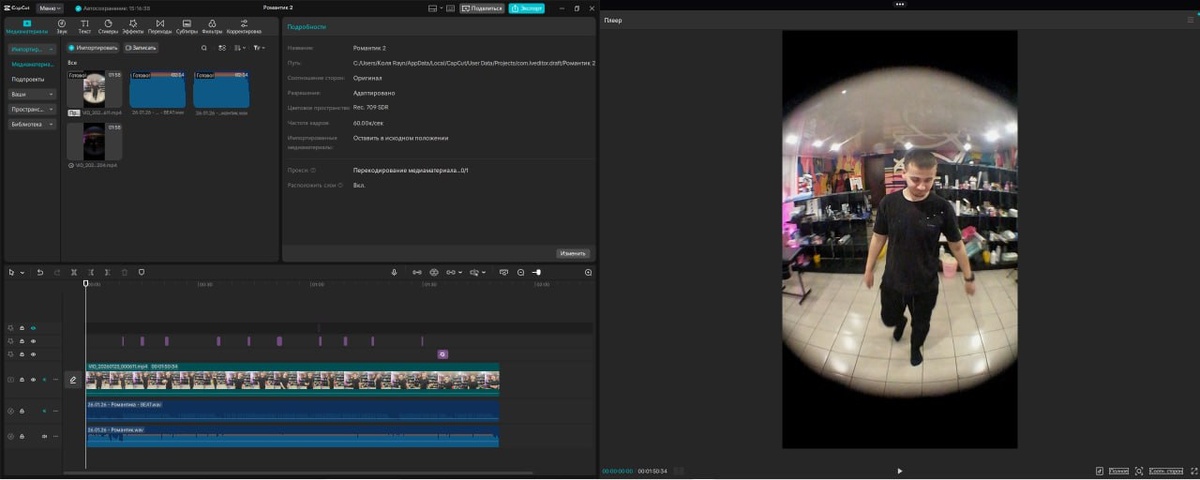Screen dimensions: 1200x480
Task: Select the first fisheye video thumbnail
Action: click(x=94, y=89)
